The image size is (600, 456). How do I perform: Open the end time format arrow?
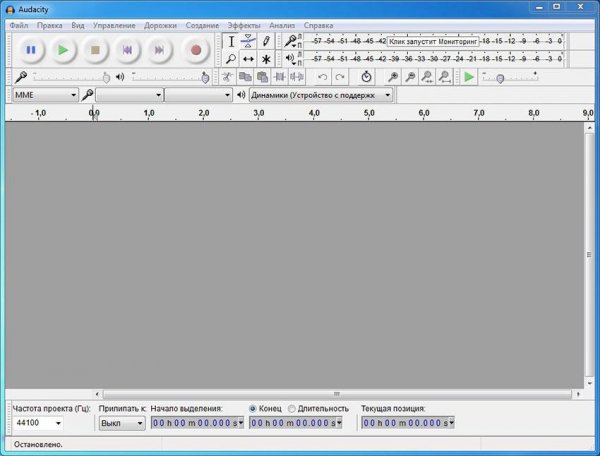pos(339,423)
